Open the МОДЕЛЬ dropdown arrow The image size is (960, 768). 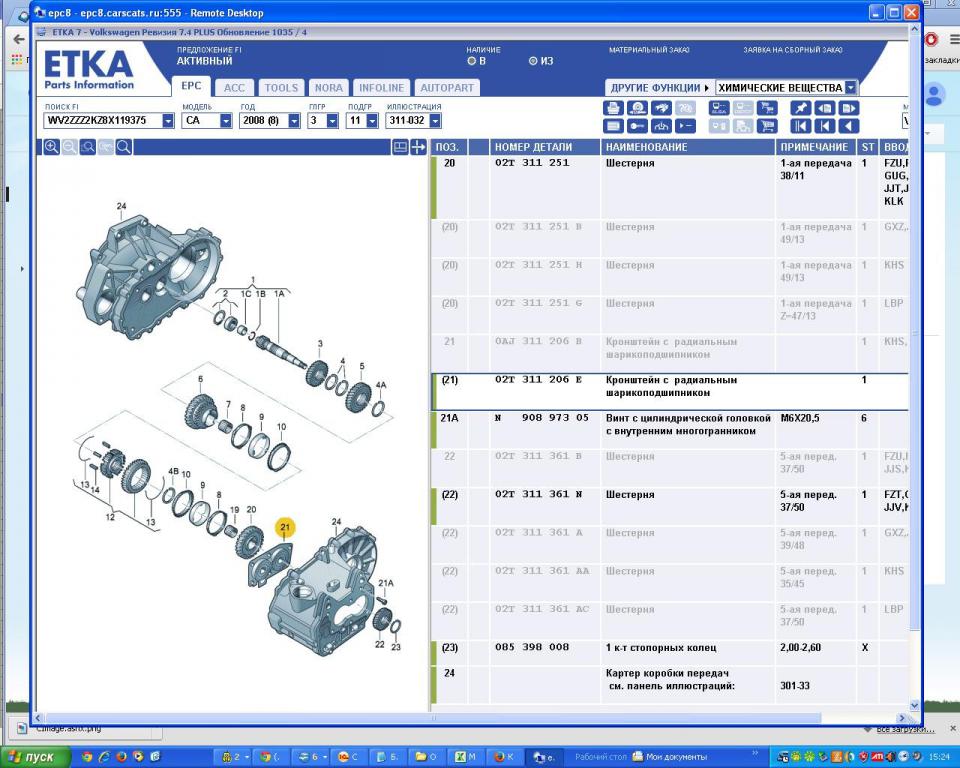click(x=226, y=121)
